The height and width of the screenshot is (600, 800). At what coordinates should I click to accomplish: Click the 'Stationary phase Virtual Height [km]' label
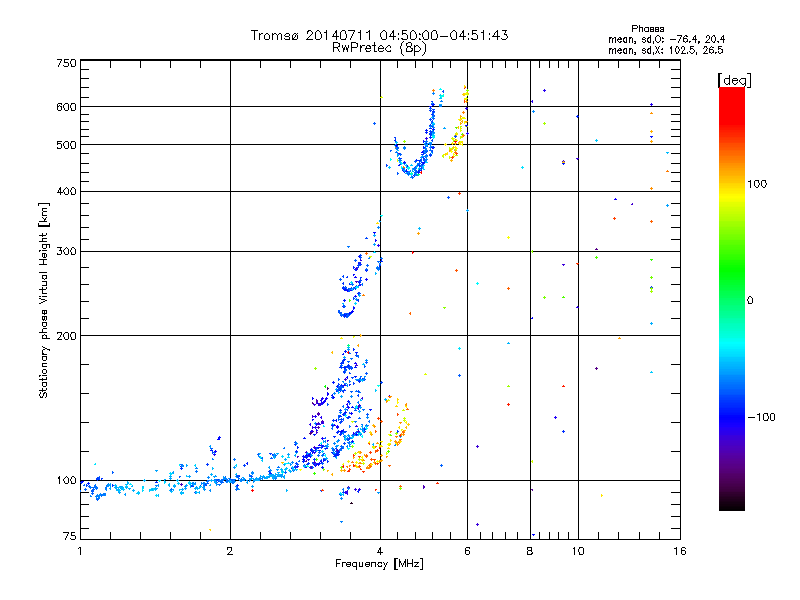tap(44, 301)
